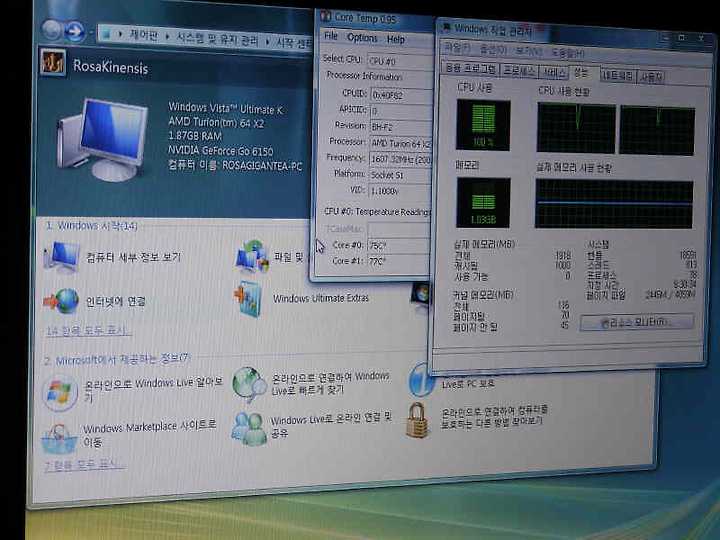Click Windows Live로 온라인 연결 및 공유 text
The width and height of the screenshot is (720, 540).
click(331, 425)
